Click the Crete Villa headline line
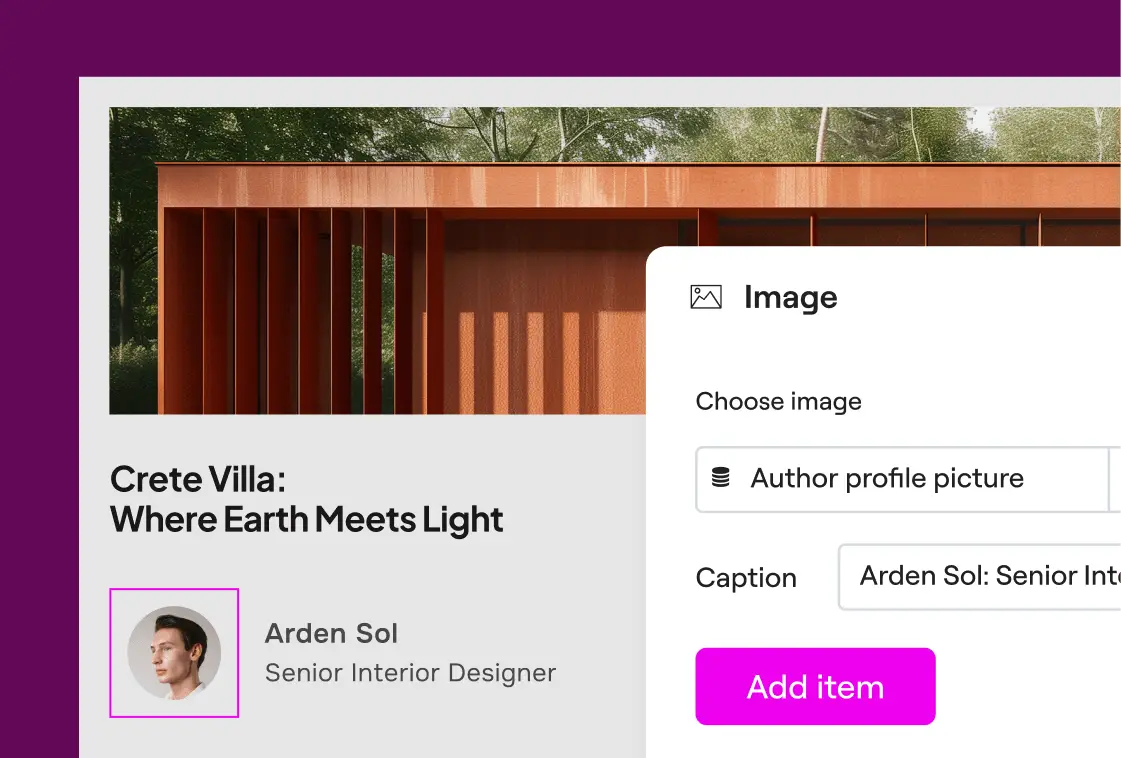The width and height of the screenshot is (1121, 758). (198, 479)
